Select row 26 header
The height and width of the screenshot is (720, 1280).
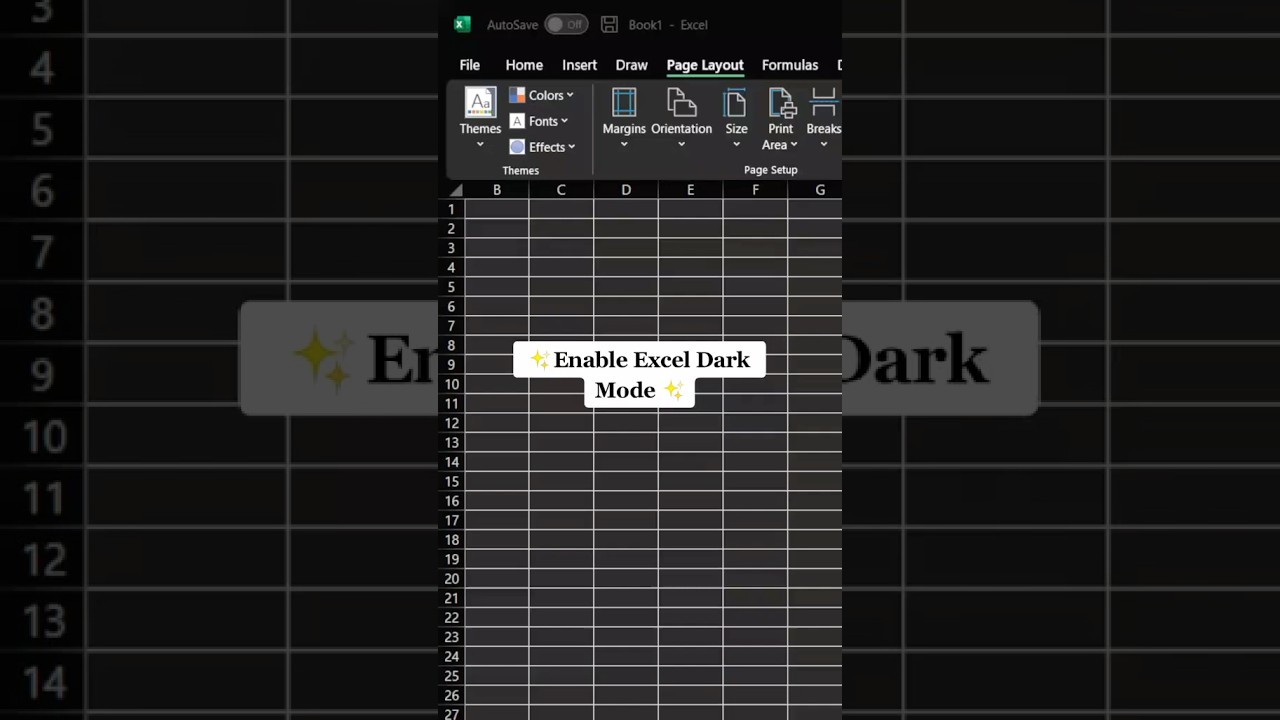pos(451,695)
